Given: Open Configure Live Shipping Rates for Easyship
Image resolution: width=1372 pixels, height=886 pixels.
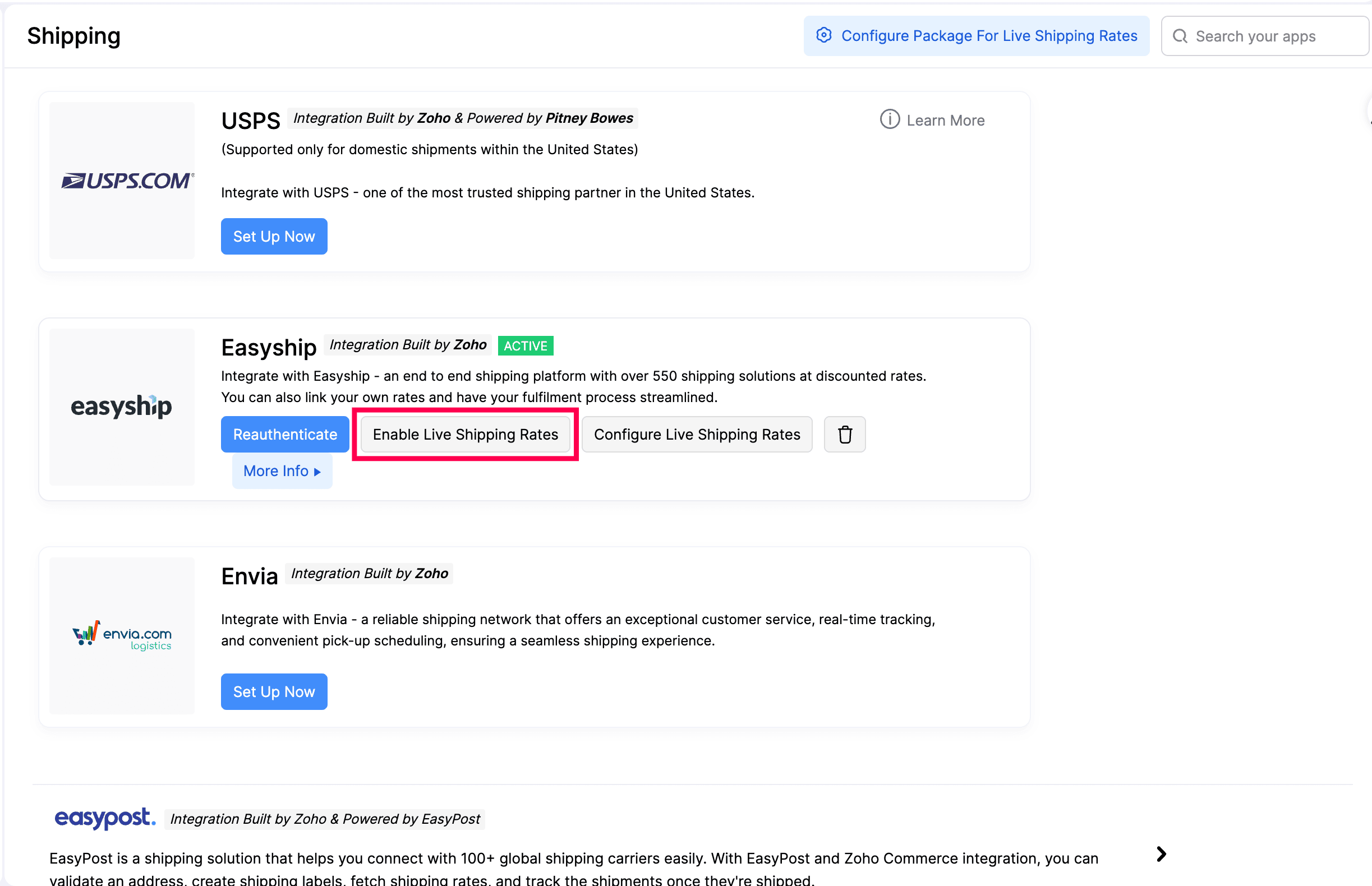Looking at the screenshot, I should pyautogui.click(x=697, y=435).
